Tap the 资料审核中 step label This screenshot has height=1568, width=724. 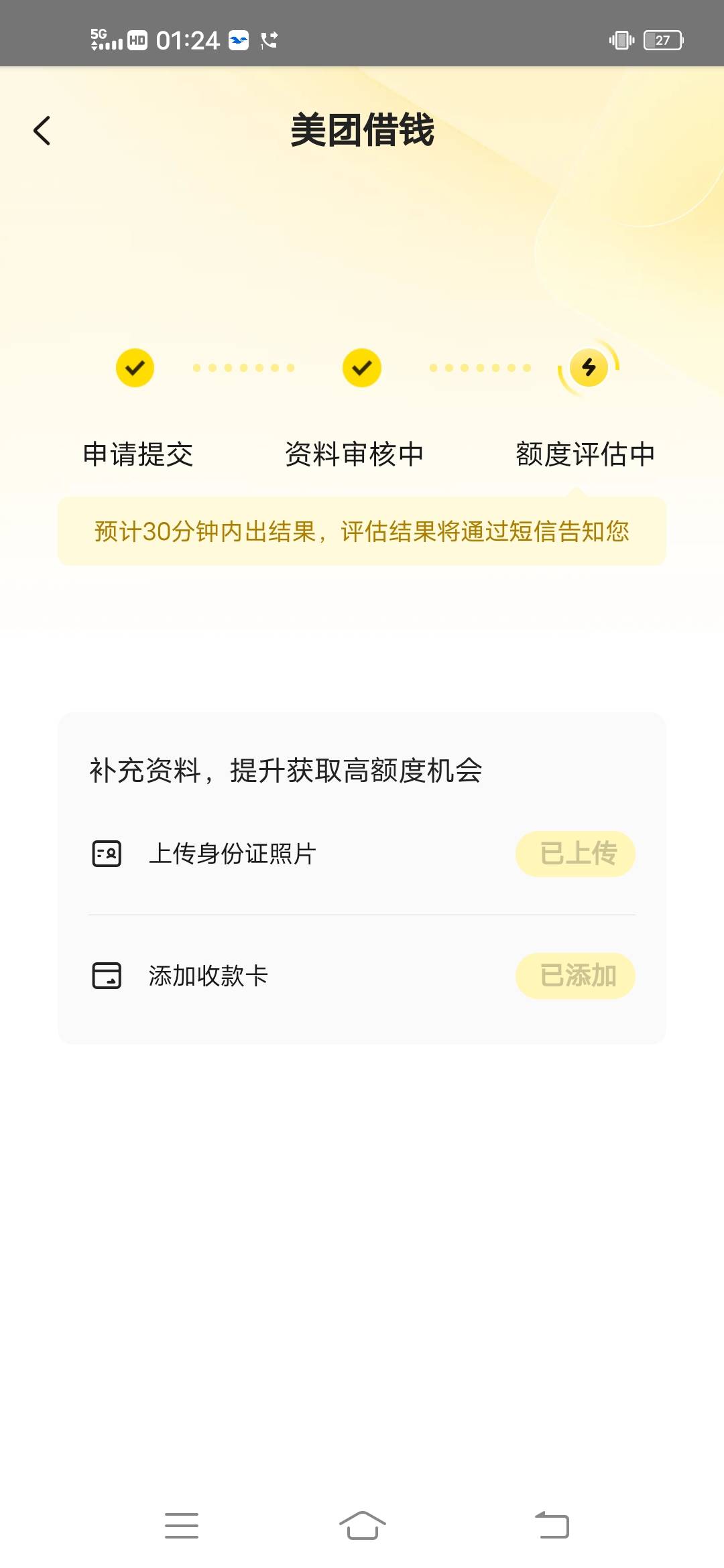click(355, 454)
